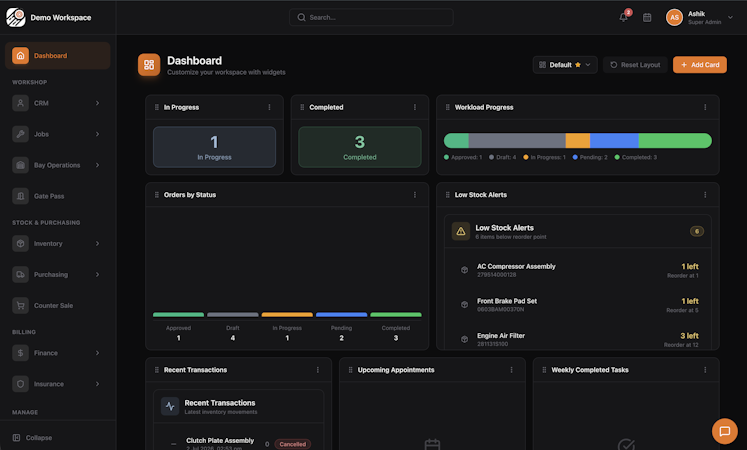Open Weekly Completed Tasks options menu

pyautogui.click(x=706, y=370)
